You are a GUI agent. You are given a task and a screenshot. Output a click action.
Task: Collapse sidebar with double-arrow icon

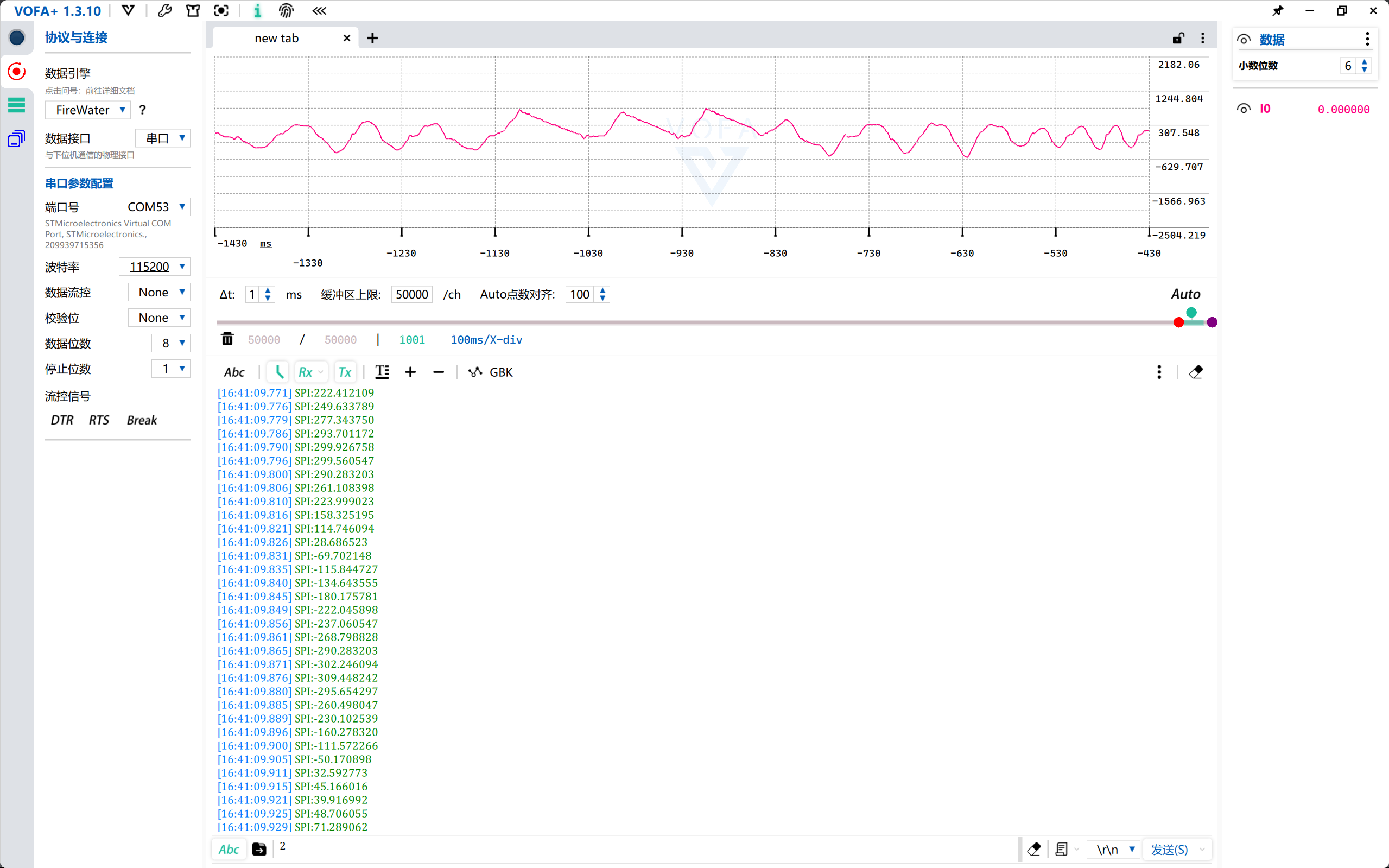319,10
